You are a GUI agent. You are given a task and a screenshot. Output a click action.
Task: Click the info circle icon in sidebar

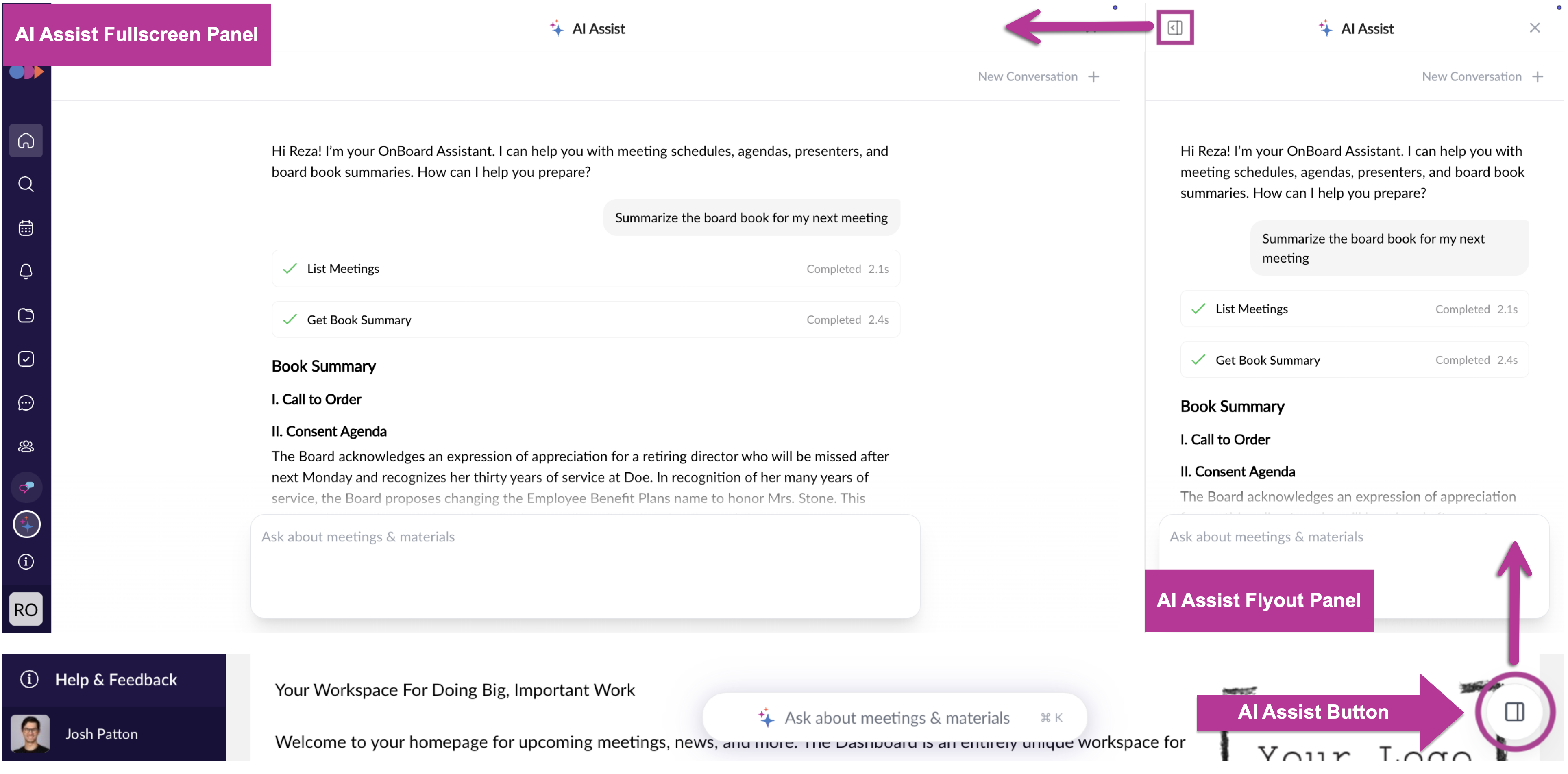coord(26,562)
